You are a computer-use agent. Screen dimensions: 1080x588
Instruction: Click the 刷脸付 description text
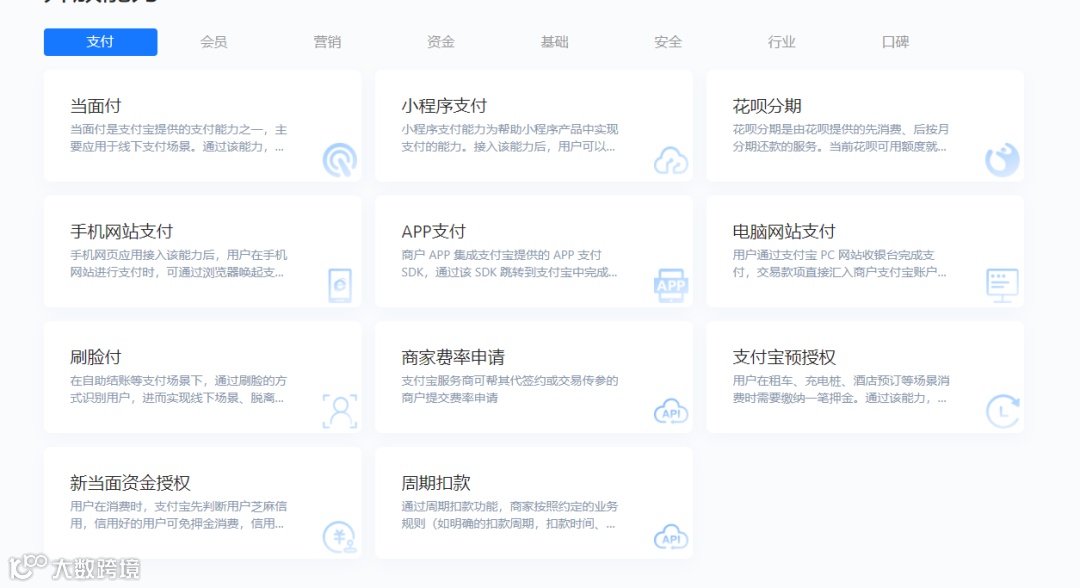point(178,390)
